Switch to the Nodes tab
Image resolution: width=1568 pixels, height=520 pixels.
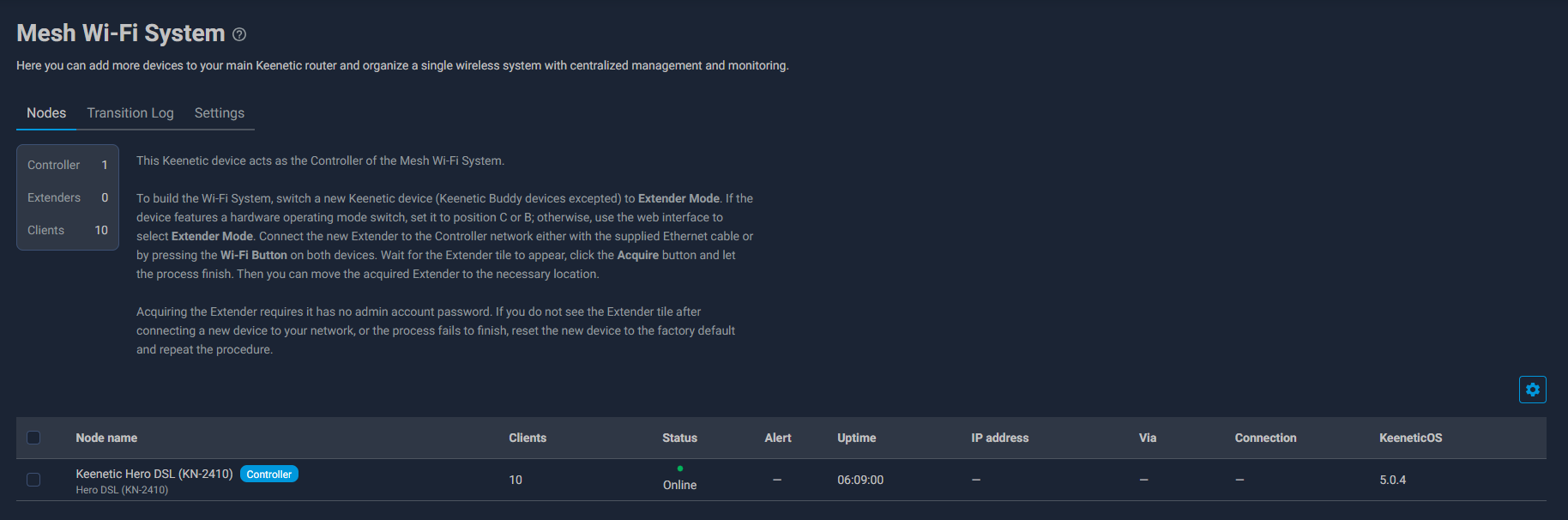[46, 113]
